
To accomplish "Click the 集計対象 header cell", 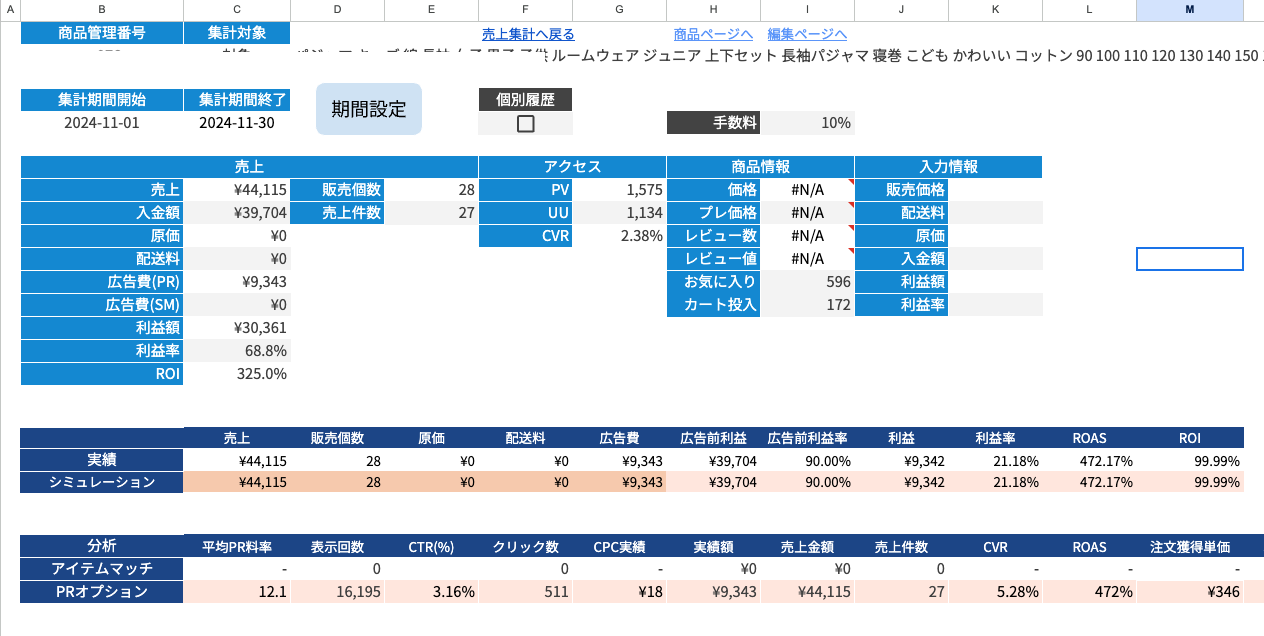I will [237, 33].
